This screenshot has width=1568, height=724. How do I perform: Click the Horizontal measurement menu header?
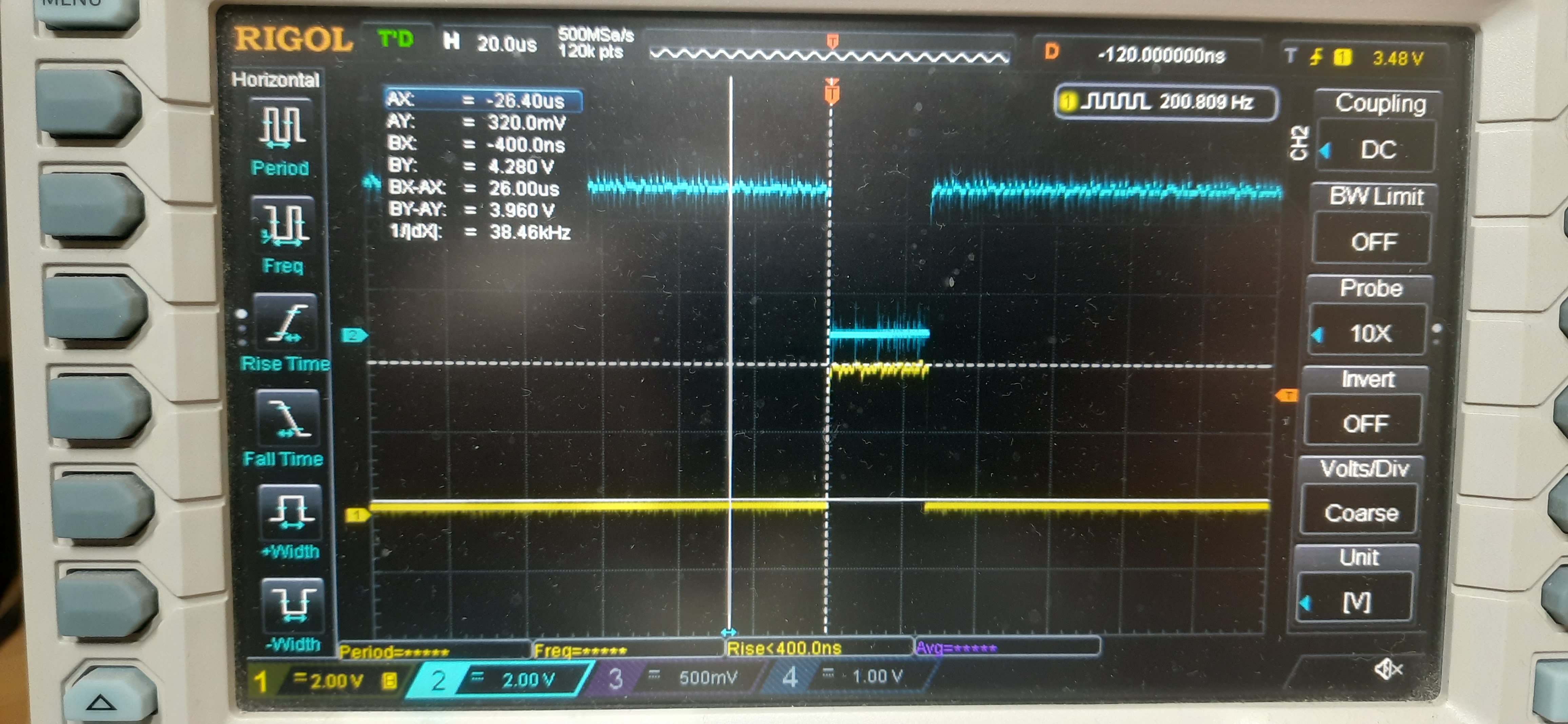click(275, 80)
